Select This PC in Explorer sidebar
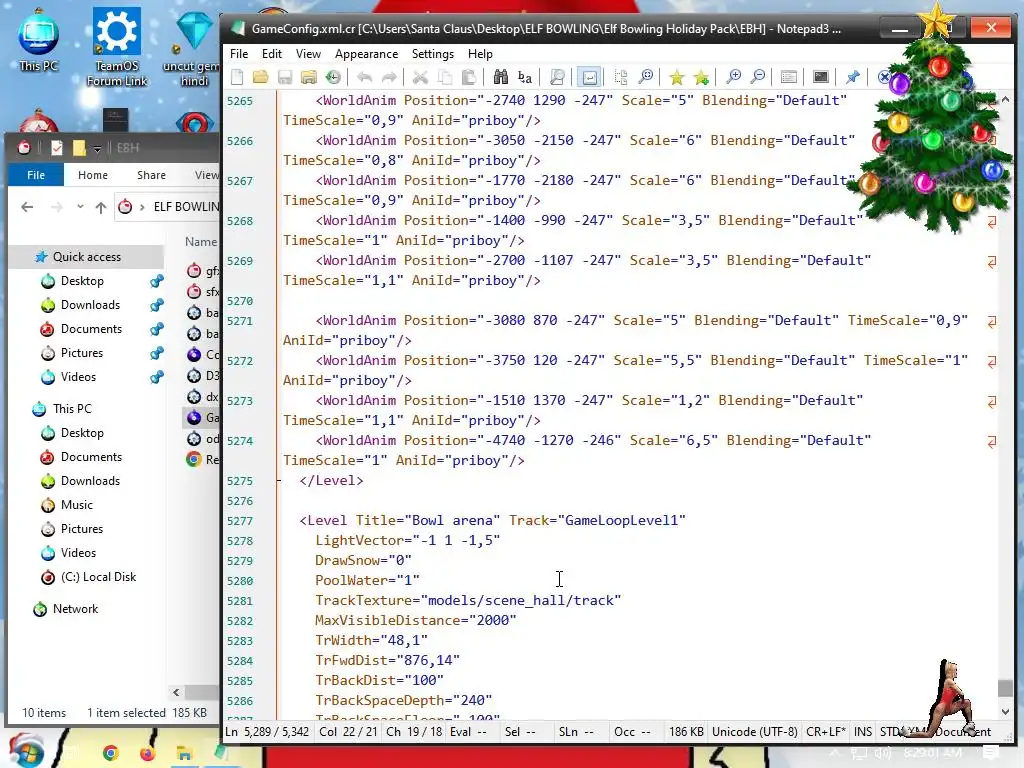Screen dimensions: 1024x768 click(x=72, y=409)
